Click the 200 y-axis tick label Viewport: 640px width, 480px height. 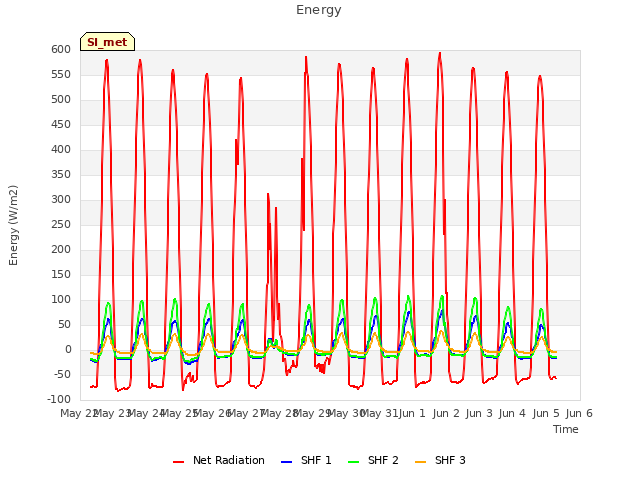click(61, 250)
